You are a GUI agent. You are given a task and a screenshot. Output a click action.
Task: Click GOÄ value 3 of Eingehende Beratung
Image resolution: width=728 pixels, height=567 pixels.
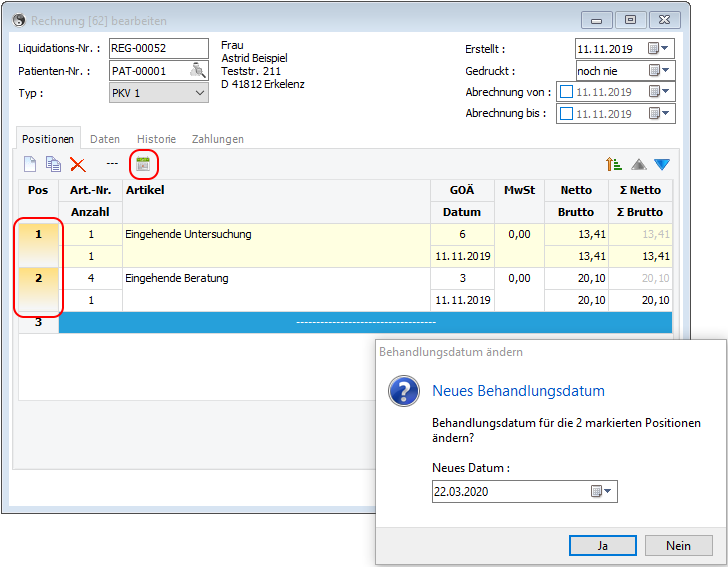point(462,278)
